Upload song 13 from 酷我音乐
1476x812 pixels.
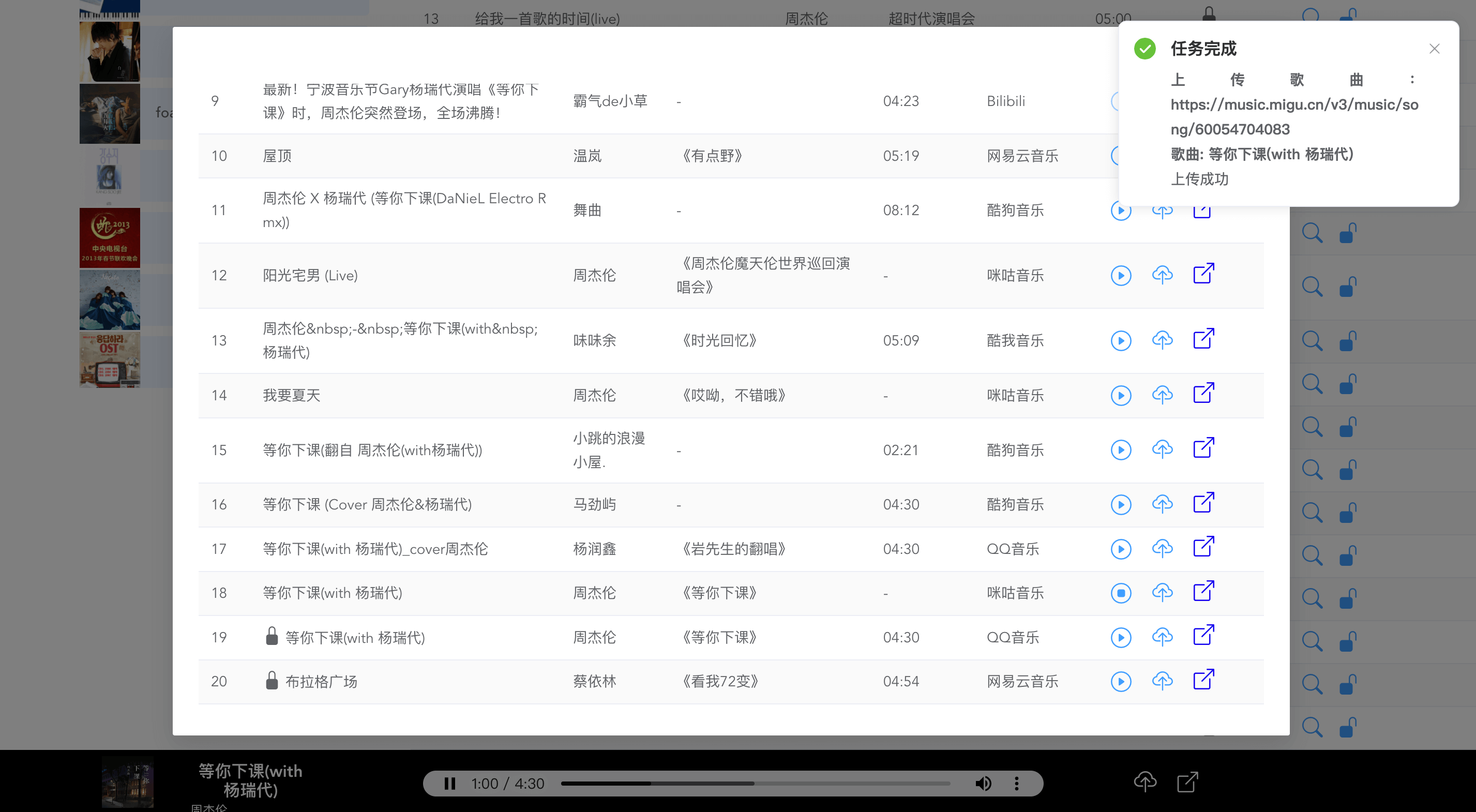[x=1162, y=340]
